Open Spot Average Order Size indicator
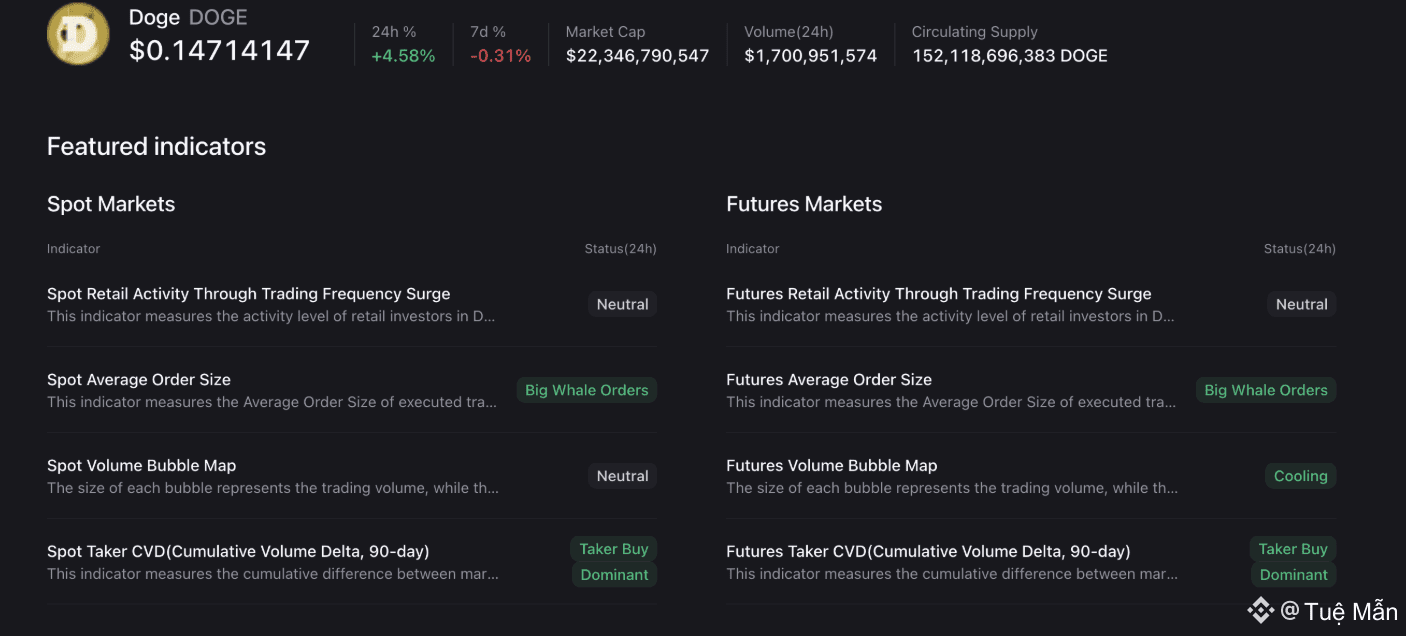Screen dimensions: 1406x636 [139, 380]
